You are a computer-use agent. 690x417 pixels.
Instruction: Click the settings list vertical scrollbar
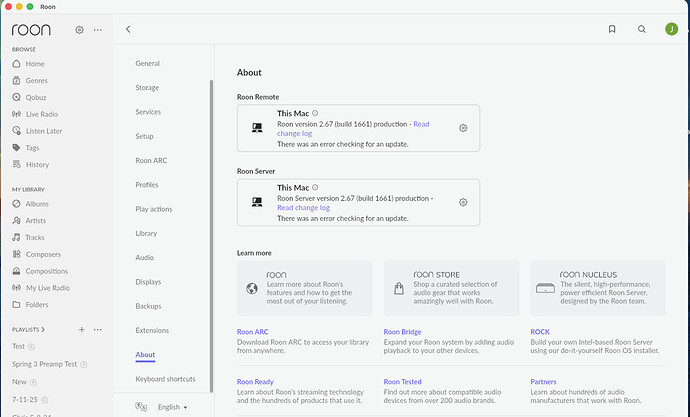211,236
